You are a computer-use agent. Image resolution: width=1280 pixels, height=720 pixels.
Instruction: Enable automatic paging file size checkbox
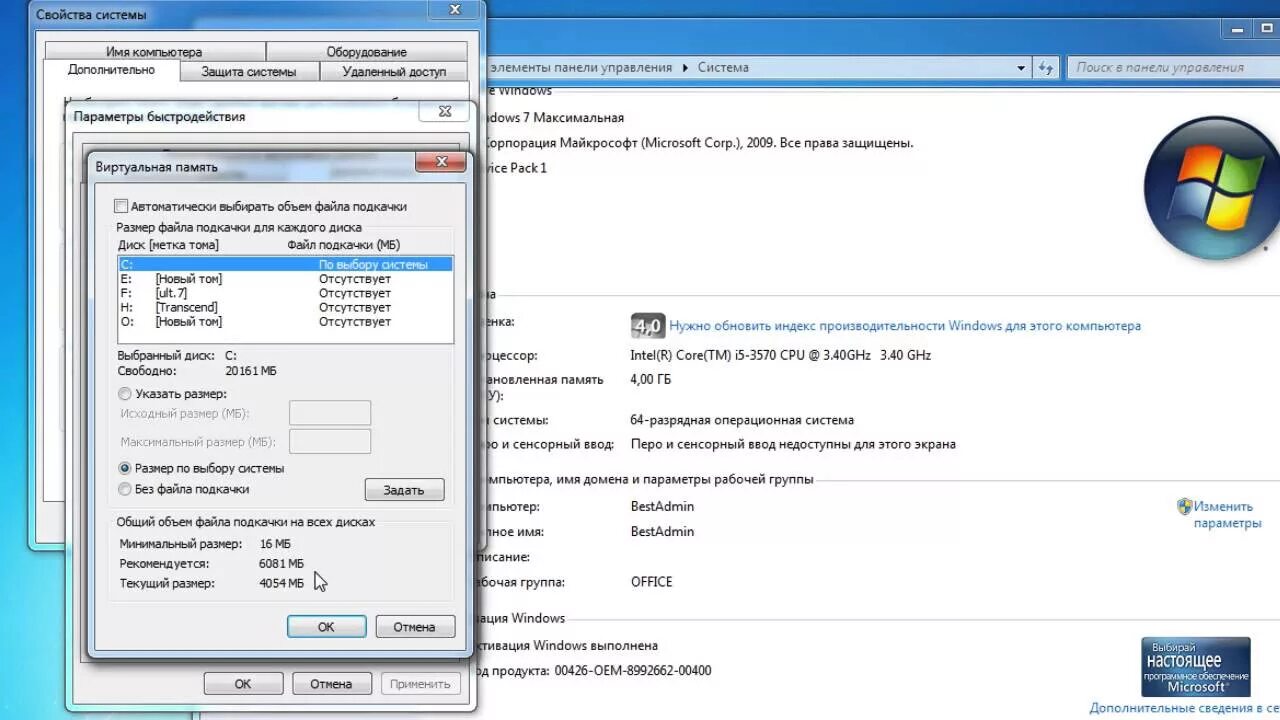point(121,206)
